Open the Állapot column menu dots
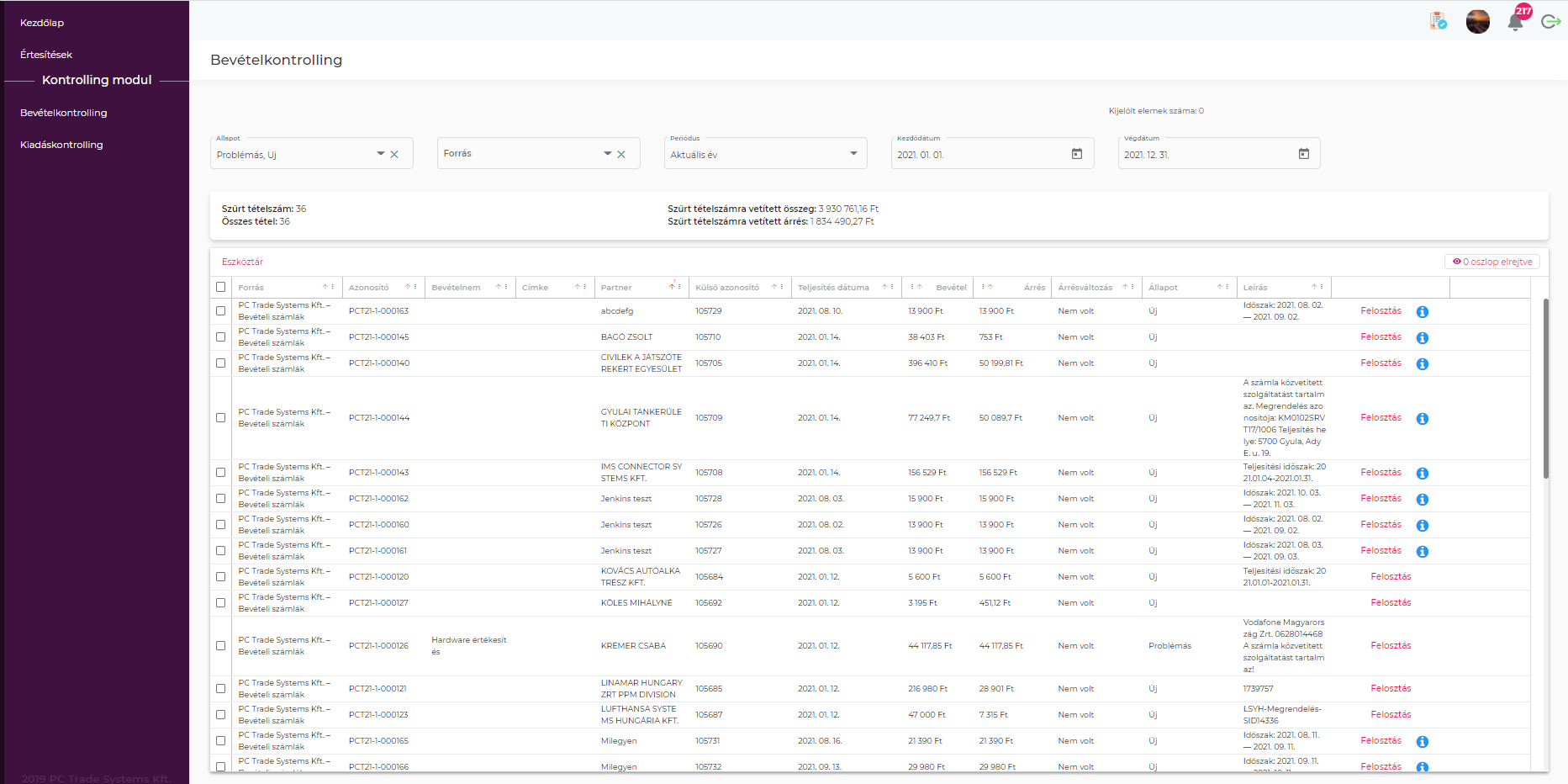 [1227, 287]
